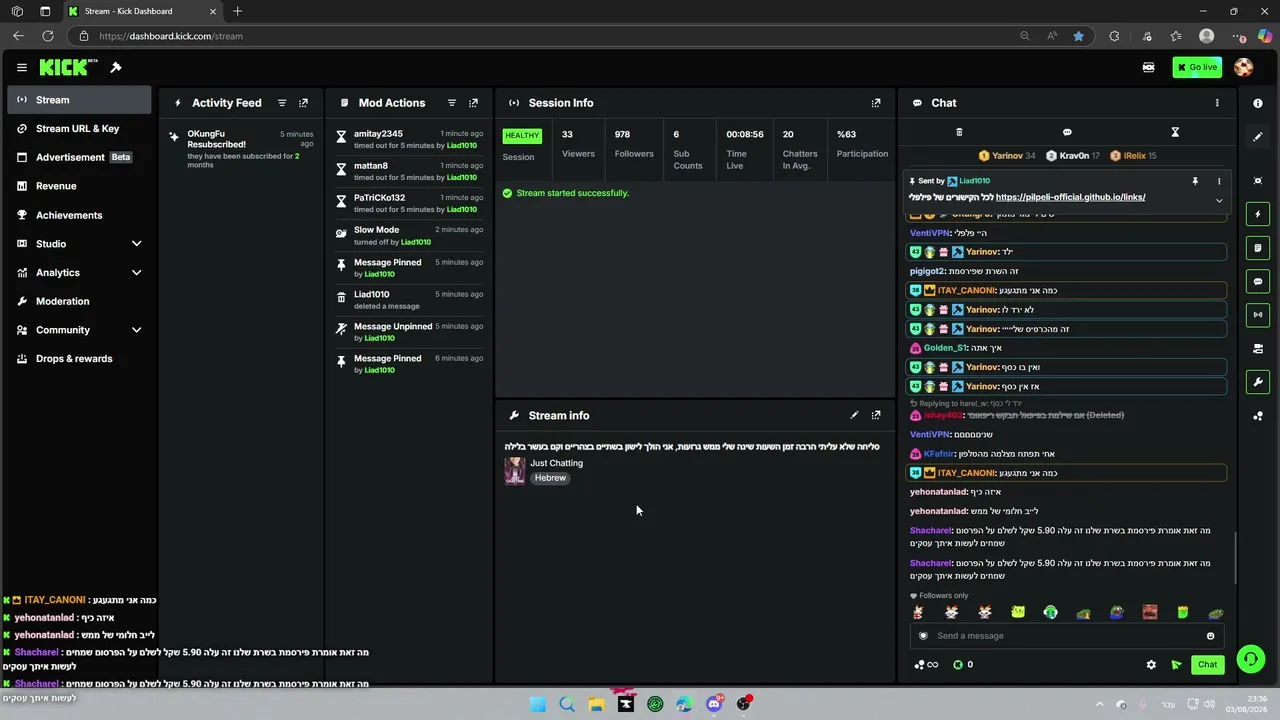Viewport: 1280px width, 720px height.
Task: Click the Just Chatting category label
Action: [556, 463]
